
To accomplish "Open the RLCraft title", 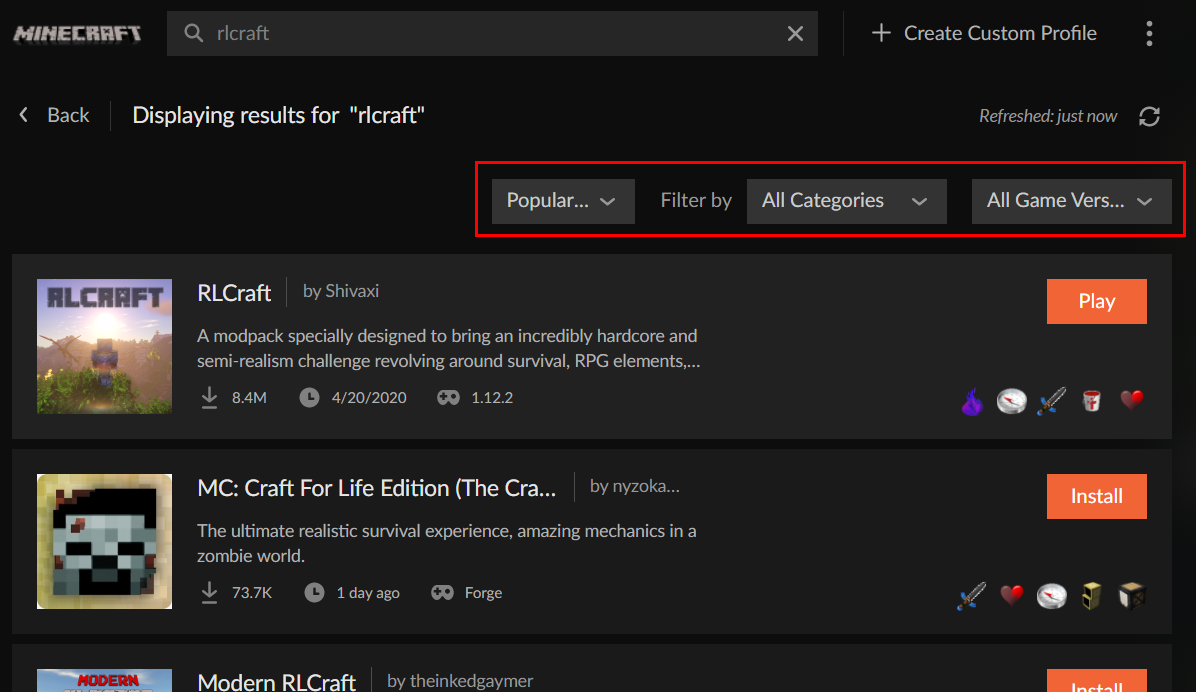I will coord(234,293).
